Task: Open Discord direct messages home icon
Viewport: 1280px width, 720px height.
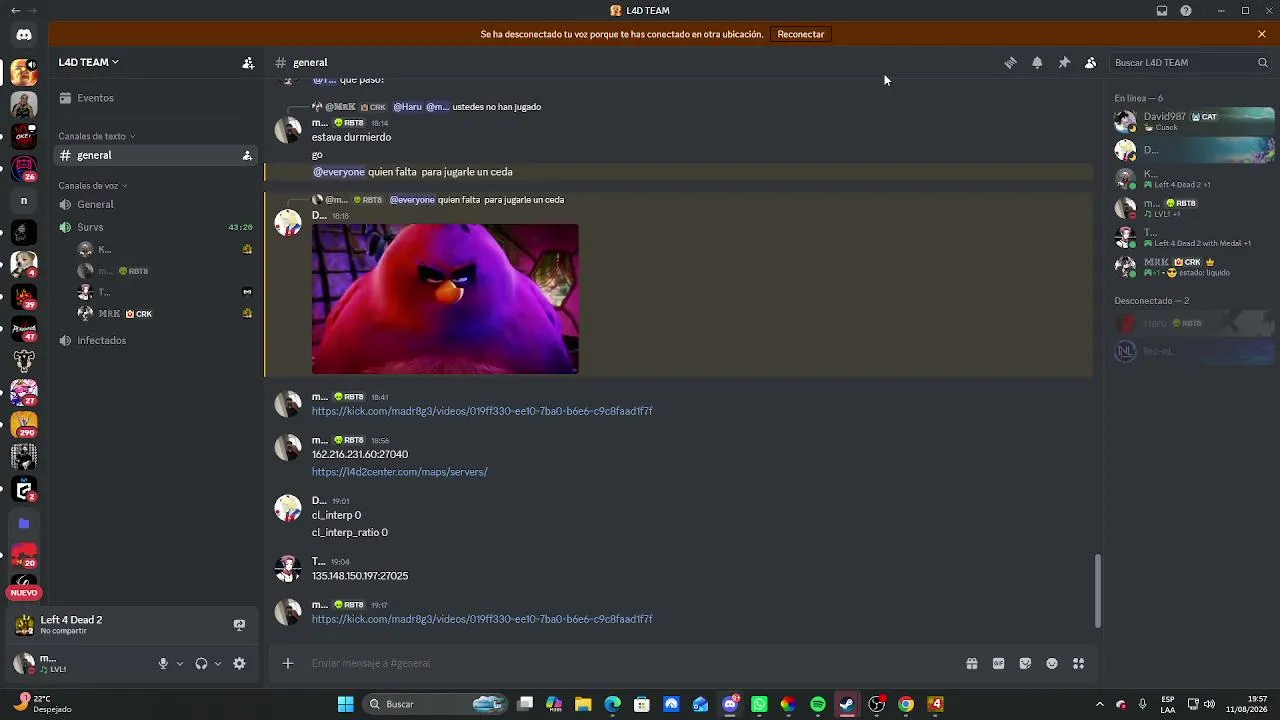Action: [24, 35]
